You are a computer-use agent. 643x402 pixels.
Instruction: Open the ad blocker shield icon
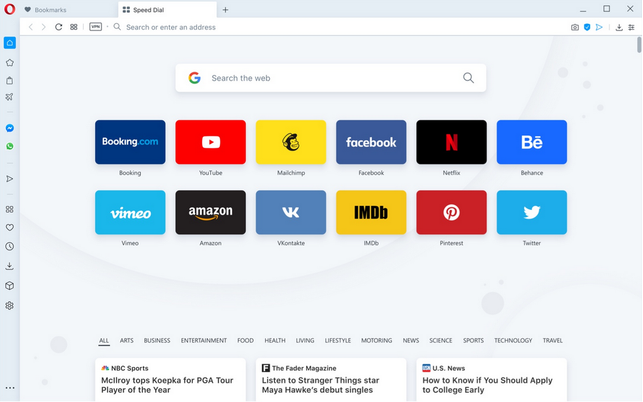coord(587,27)
